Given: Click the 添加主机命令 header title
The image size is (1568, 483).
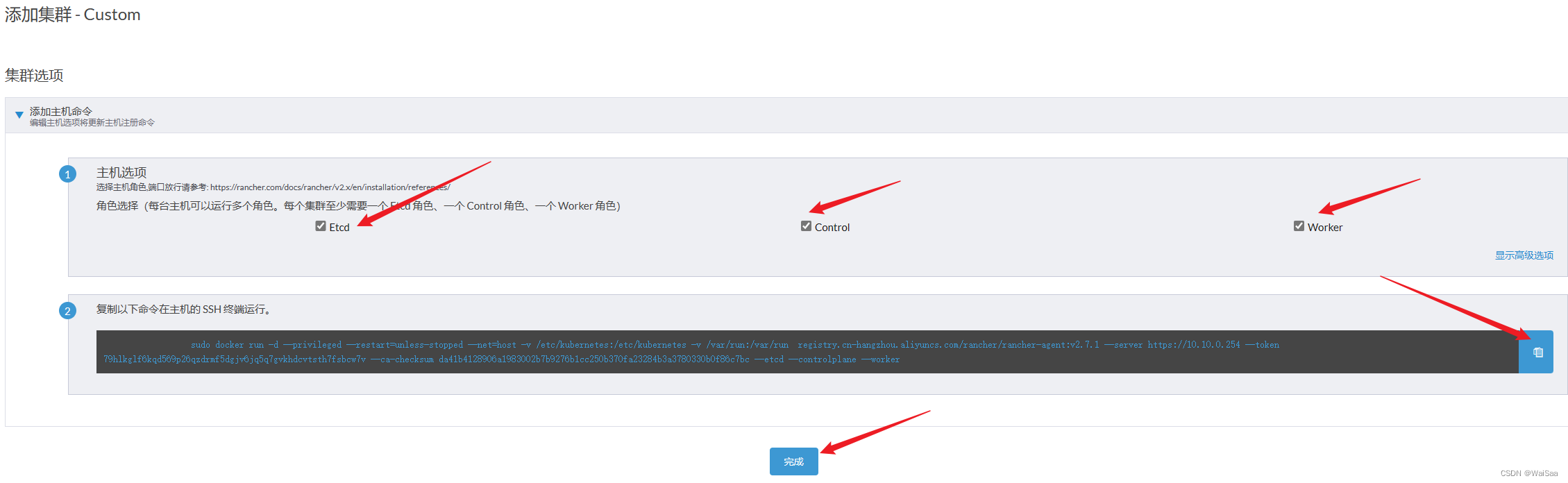Looking at the screenshot, I should (x=60, y=111).
